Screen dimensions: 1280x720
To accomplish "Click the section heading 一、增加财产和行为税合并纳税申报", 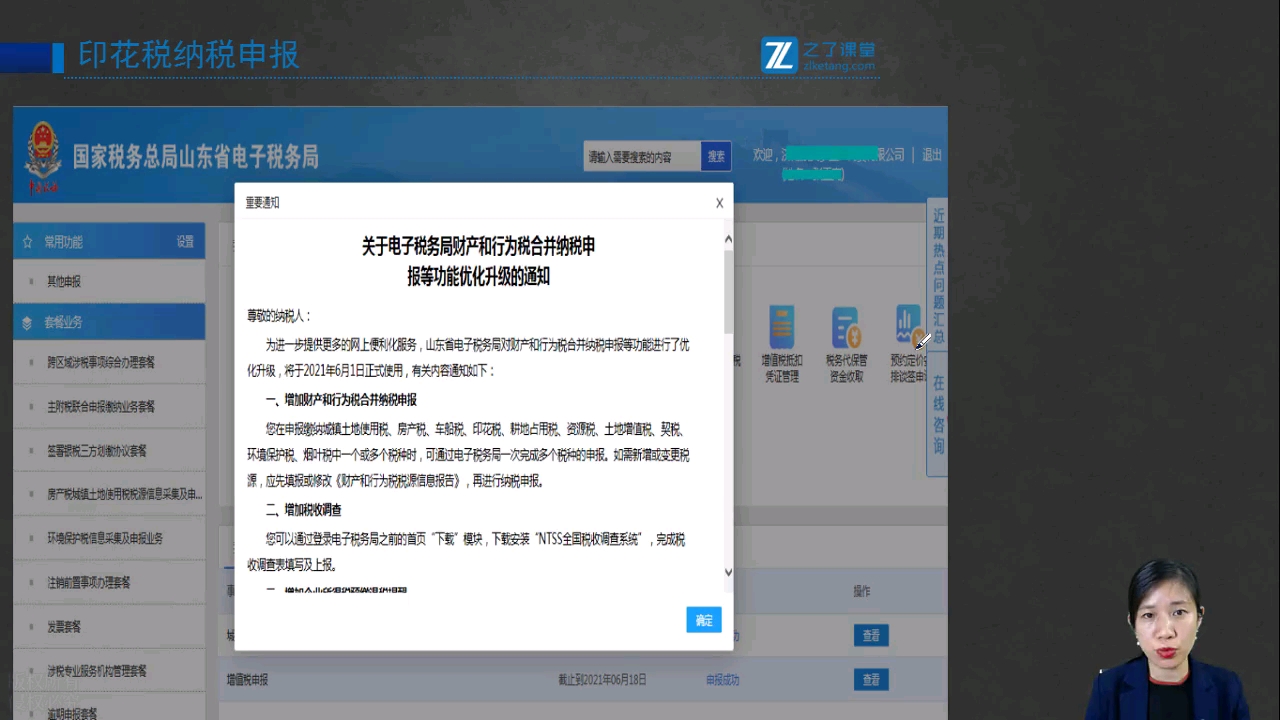I will point(341,400).
